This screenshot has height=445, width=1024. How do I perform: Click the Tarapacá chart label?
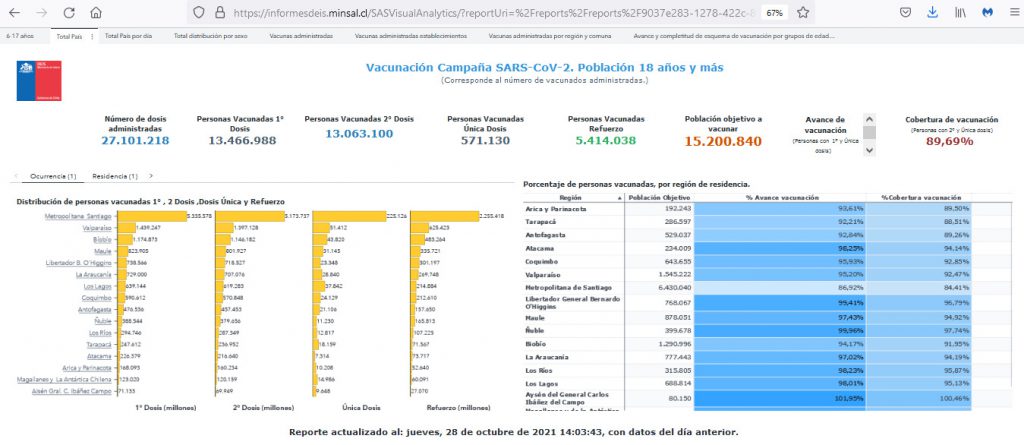pyautogui.click(x=99, y=344)
